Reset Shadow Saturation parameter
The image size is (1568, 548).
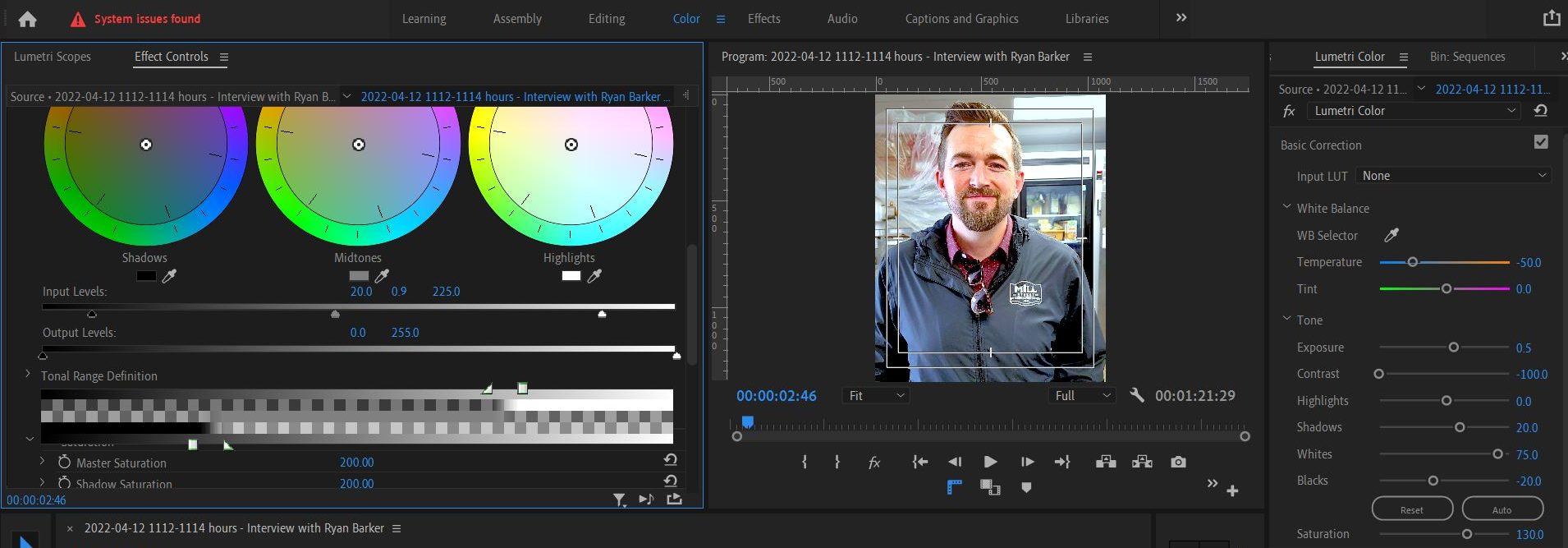tap(671, 481)
